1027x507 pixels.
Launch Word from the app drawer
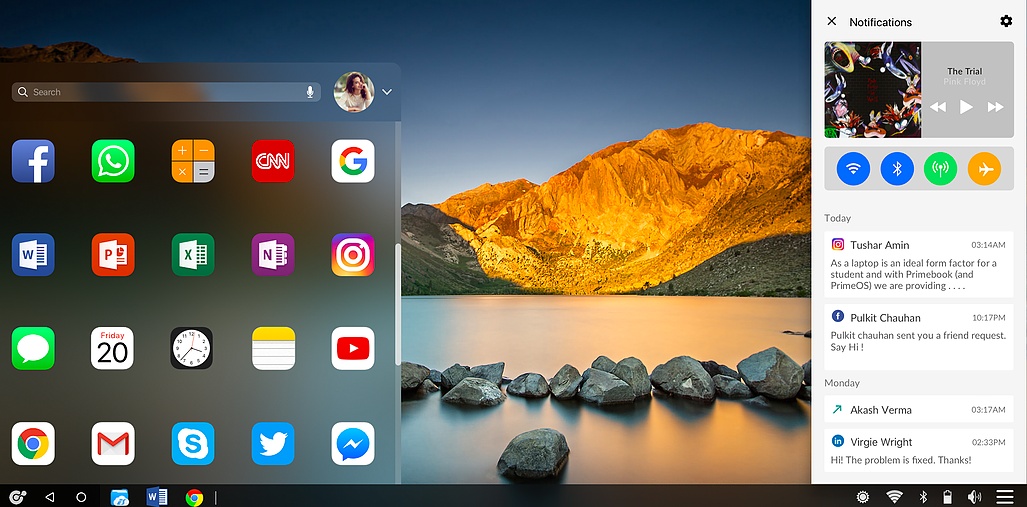pyautogui.click(x=33, y=255)
